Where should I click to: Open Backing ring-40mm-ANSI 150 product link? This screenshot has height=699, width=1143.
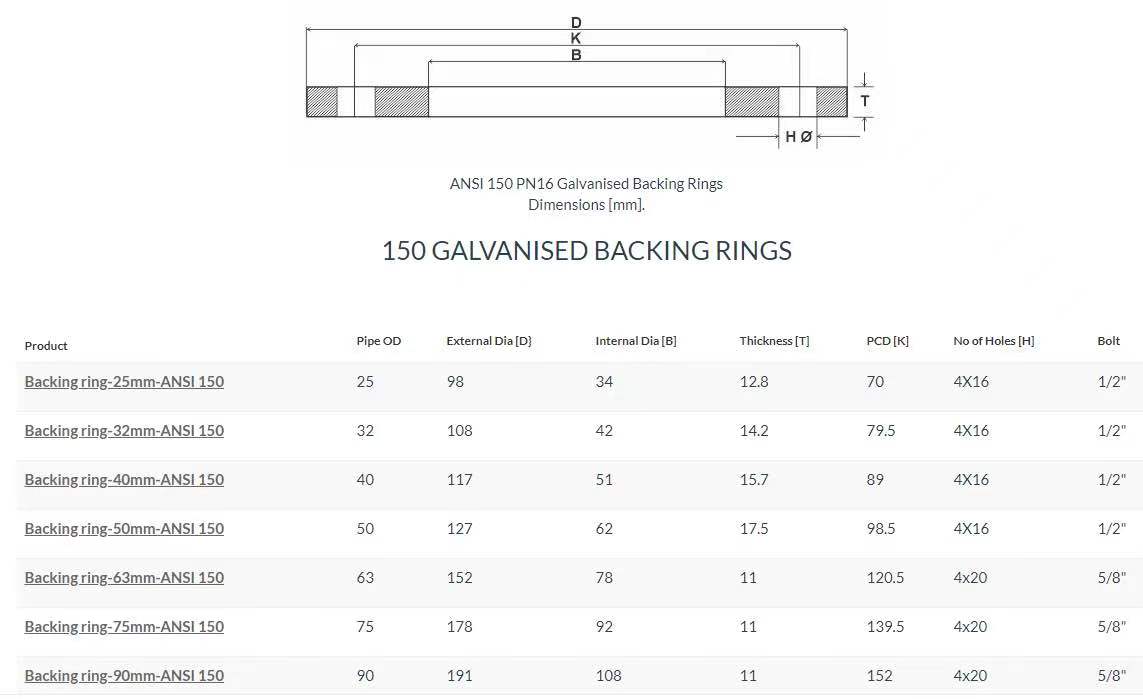click(x=124, y=479)
